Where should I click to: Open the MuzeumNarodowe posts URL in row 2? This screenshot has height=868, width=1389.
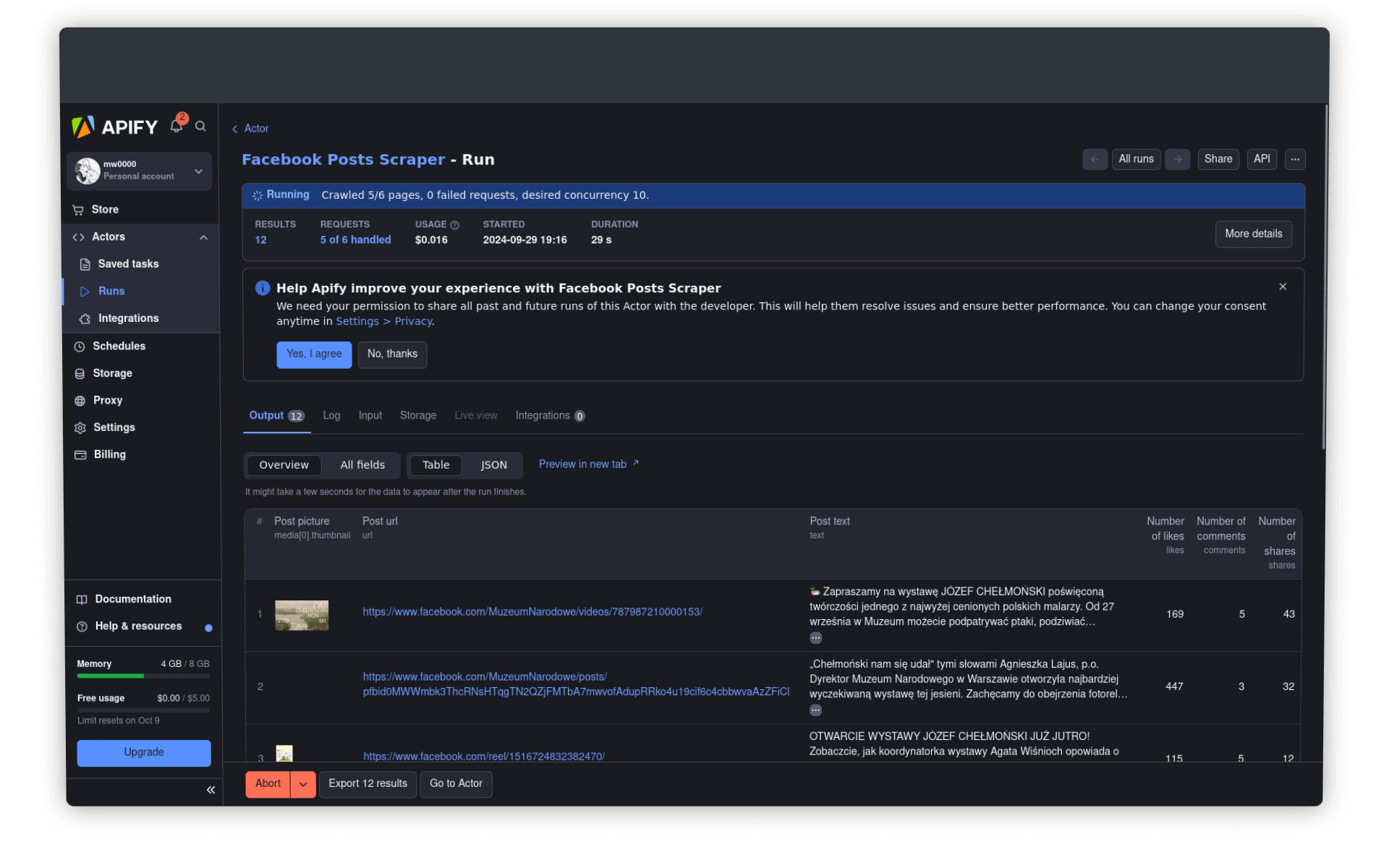576,684
